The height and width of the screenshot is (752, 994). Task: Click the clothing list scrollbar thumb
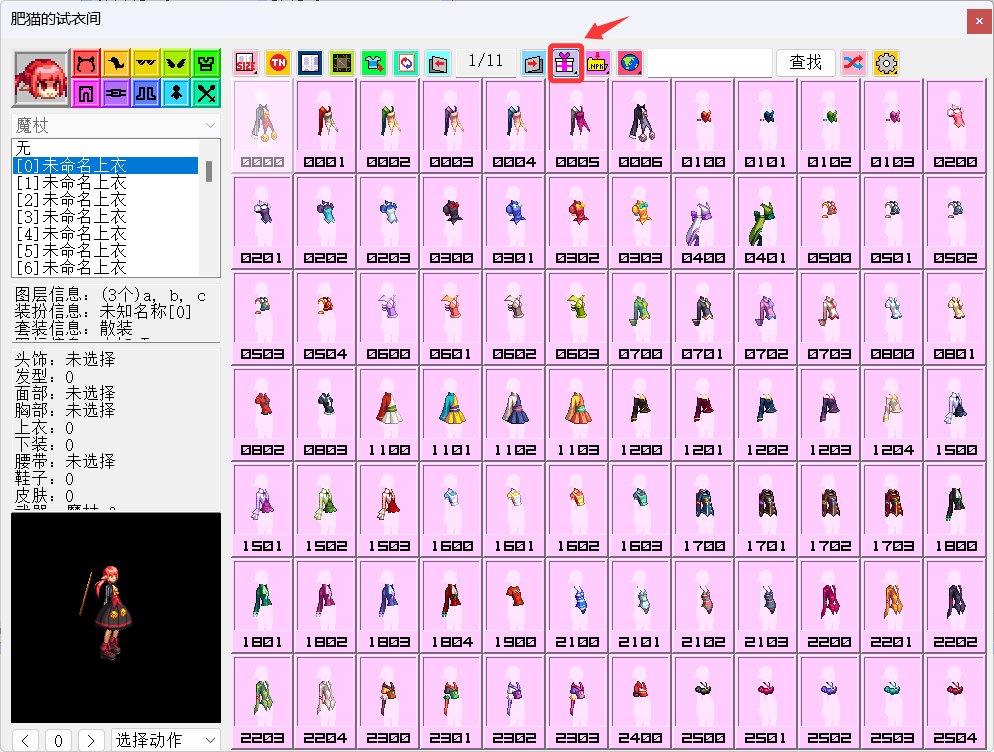pyautogui.click(x=209, y=171)
